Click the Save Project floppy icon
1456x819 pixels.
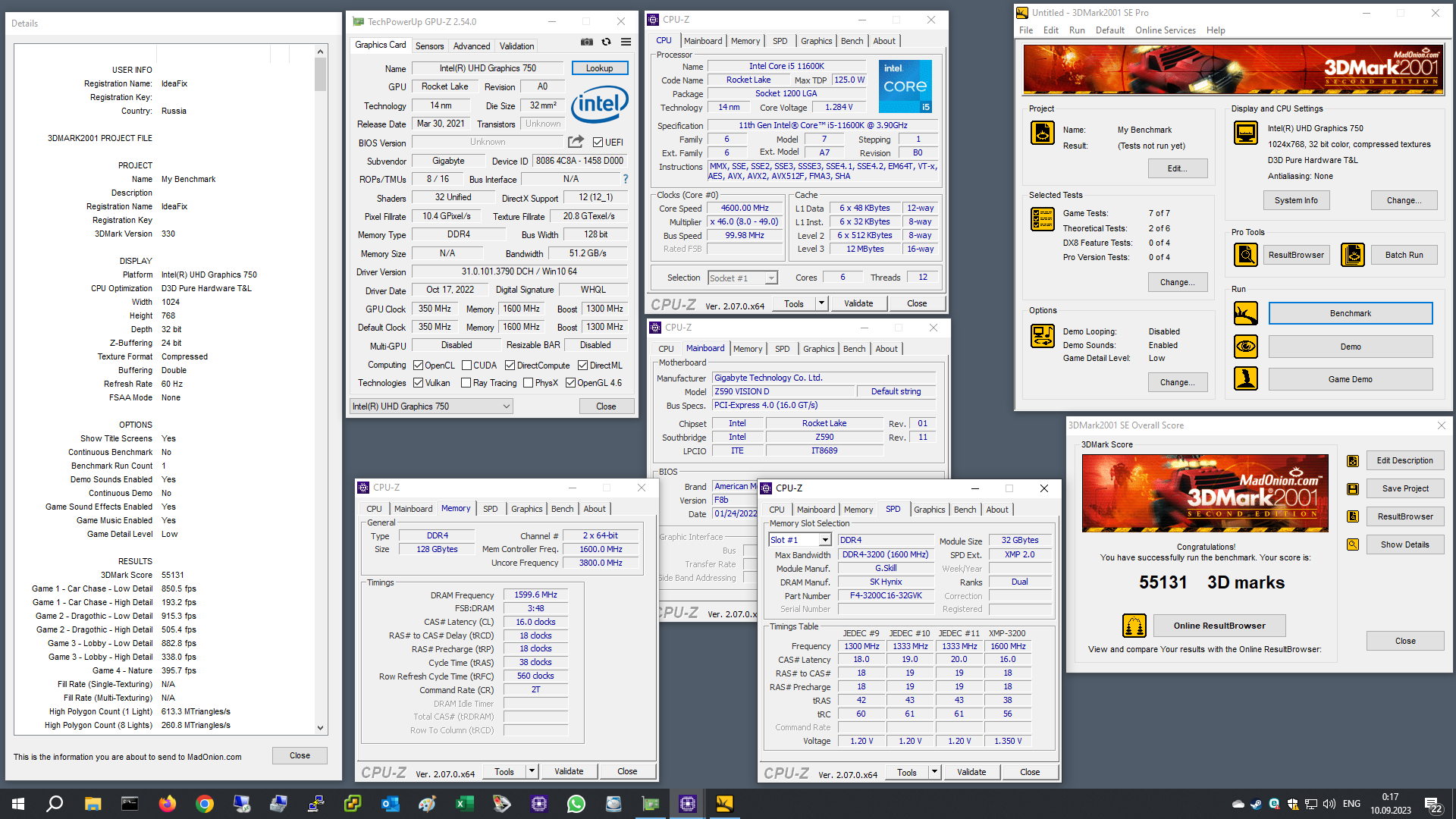tap(1353, 489)
